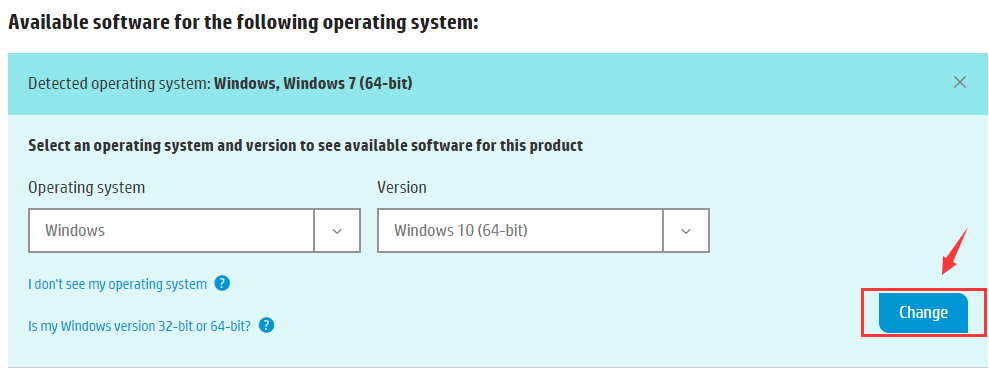Dismiss the detected operating system banner
Screen dimensions: 989x369
959,83
